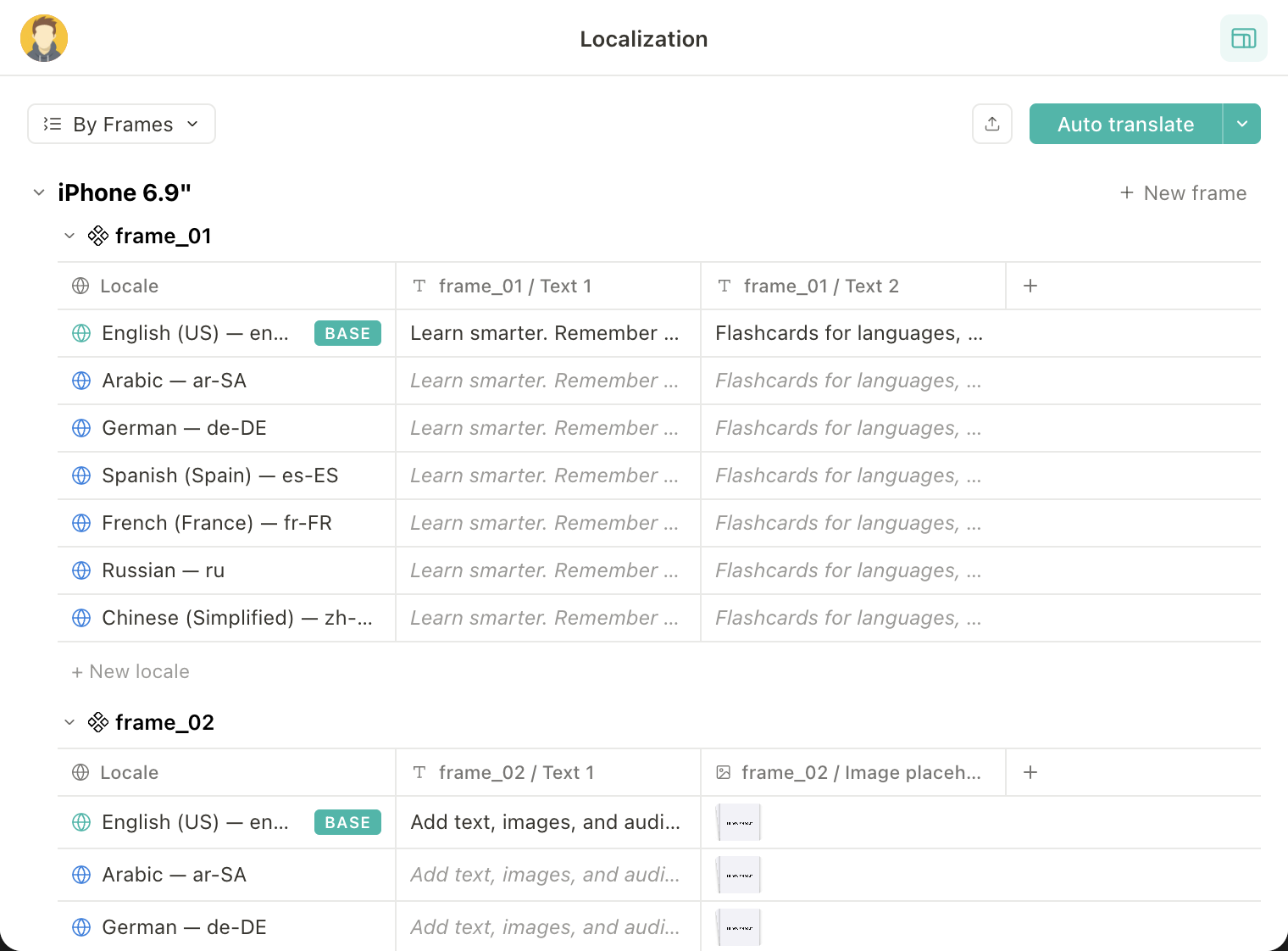
Task: Collapse the iPhone 6.9" section
Action: (39, 192)
